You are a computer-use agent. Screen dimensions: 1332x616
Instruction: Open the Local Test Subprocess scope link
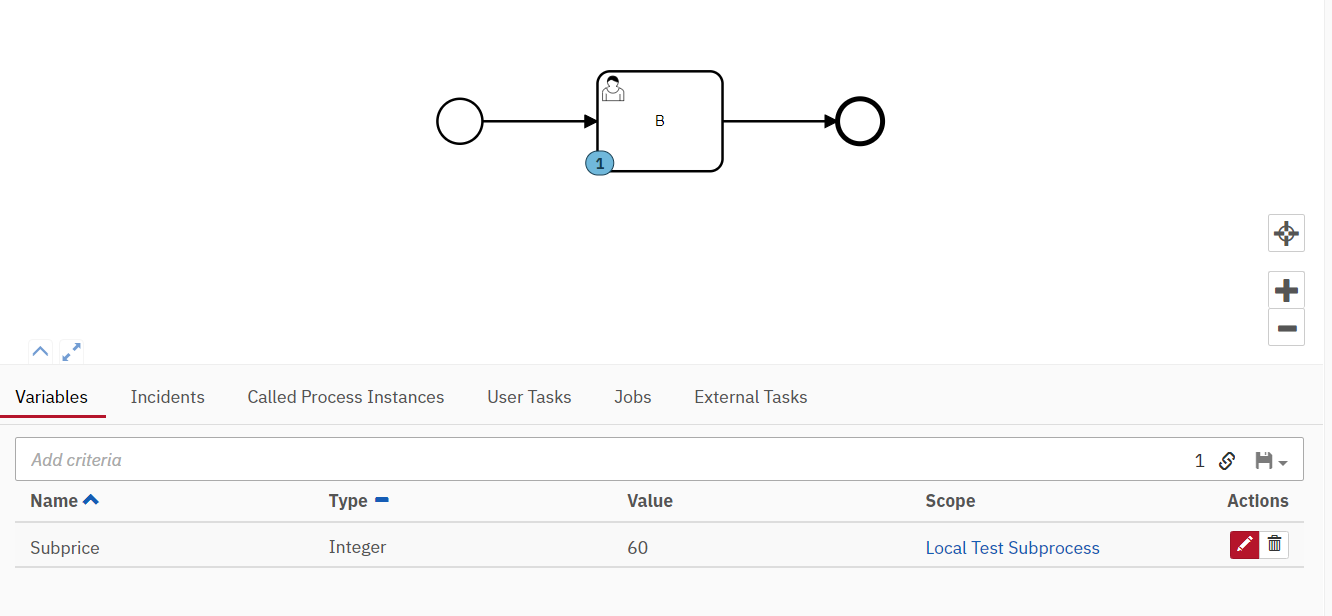(x=1012, y=547)
